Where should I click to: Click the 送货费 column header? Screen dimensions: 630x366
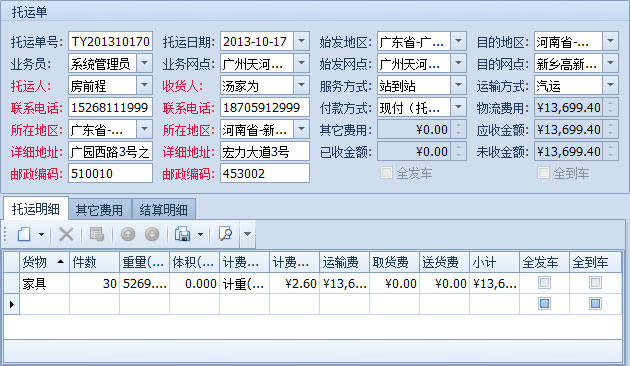point(444,262)
